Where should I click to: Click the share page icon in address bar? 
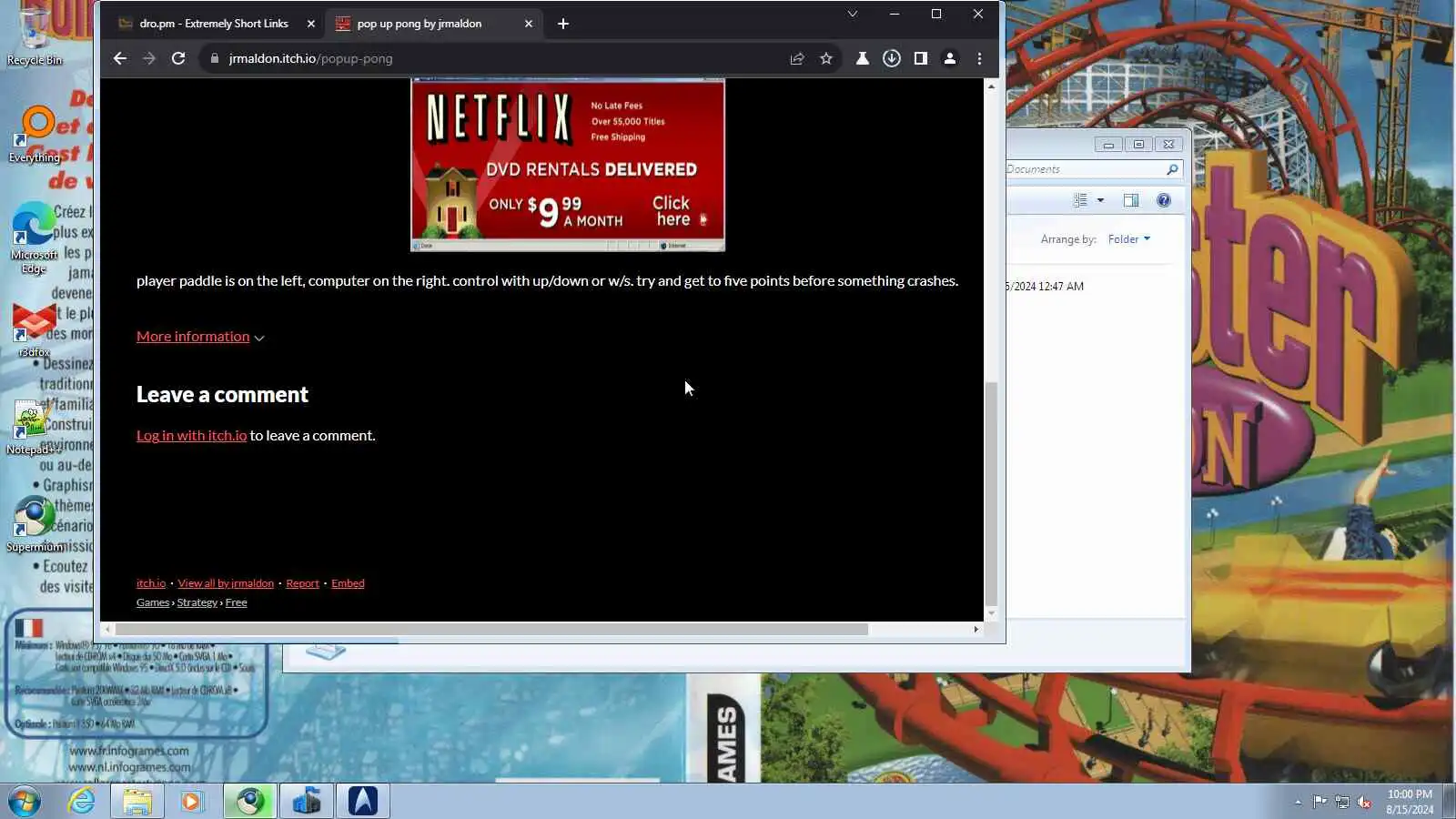point(797,58)
